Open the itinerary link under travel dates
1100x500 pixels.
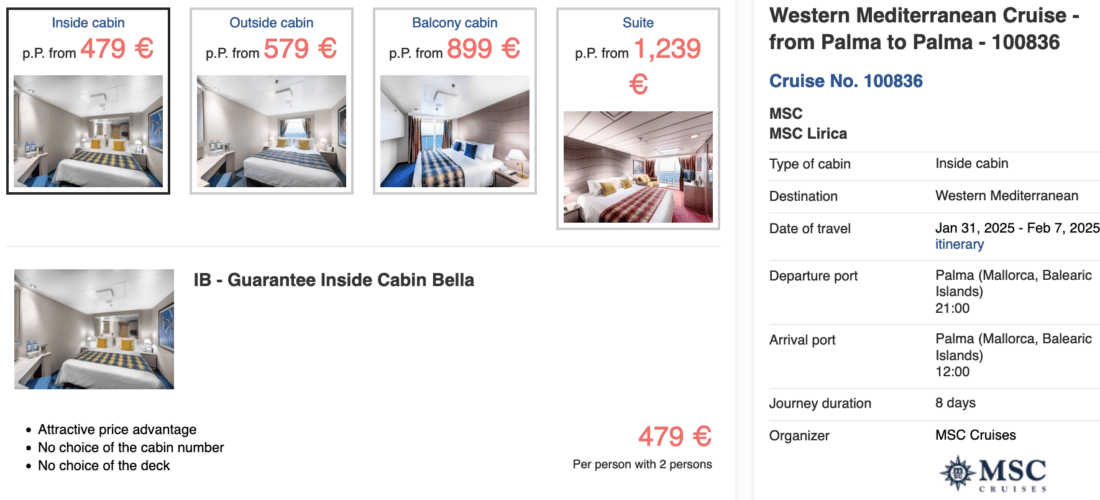pos(959,244)
